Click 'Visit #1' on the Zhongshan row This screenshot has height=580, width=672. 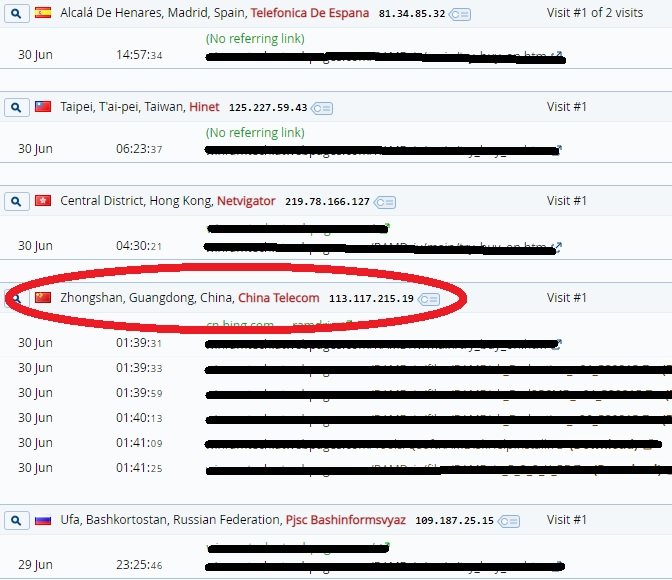[567, 298]
